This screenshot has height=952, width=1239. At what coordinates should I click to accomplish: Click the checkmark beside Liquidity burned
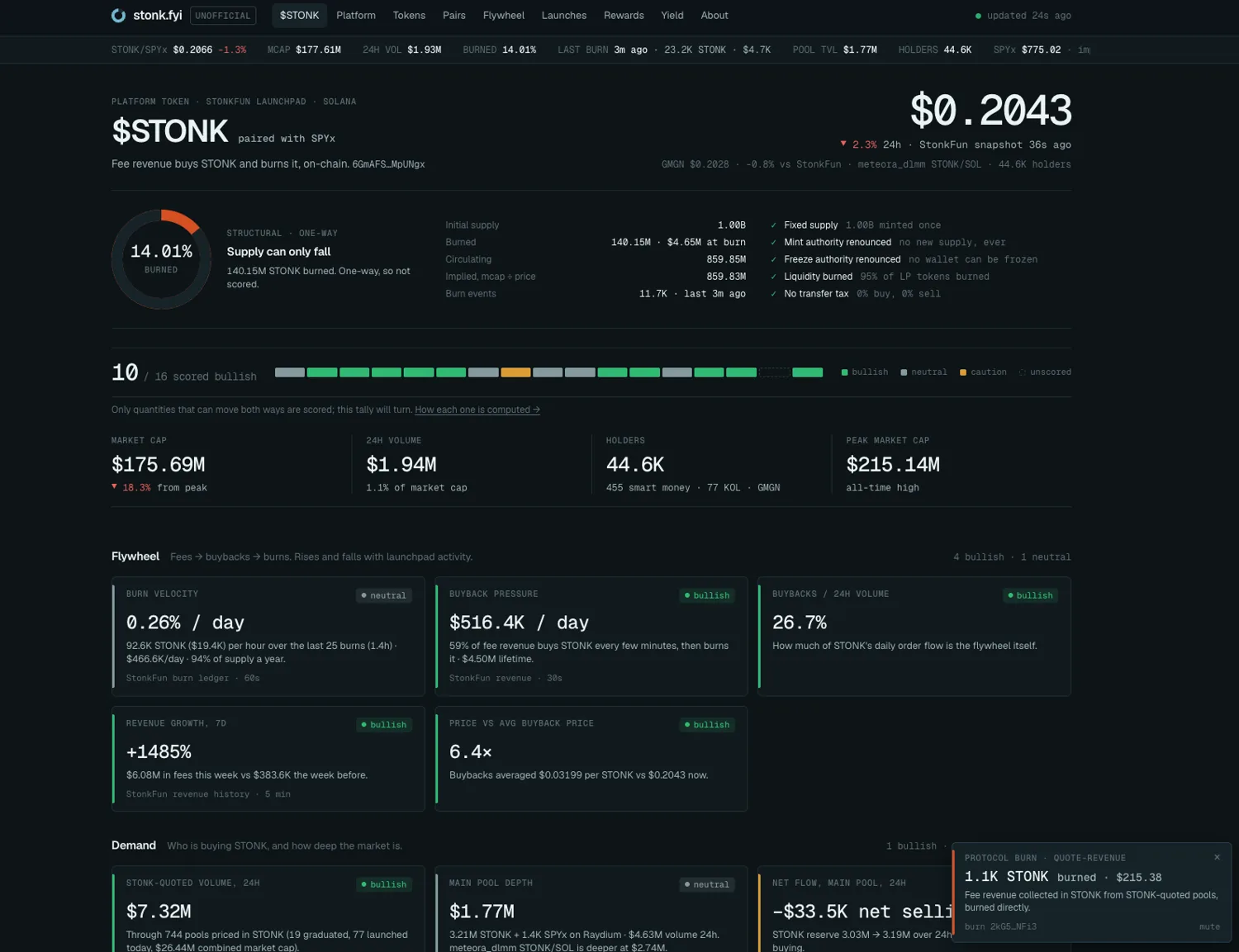(773, 277)
